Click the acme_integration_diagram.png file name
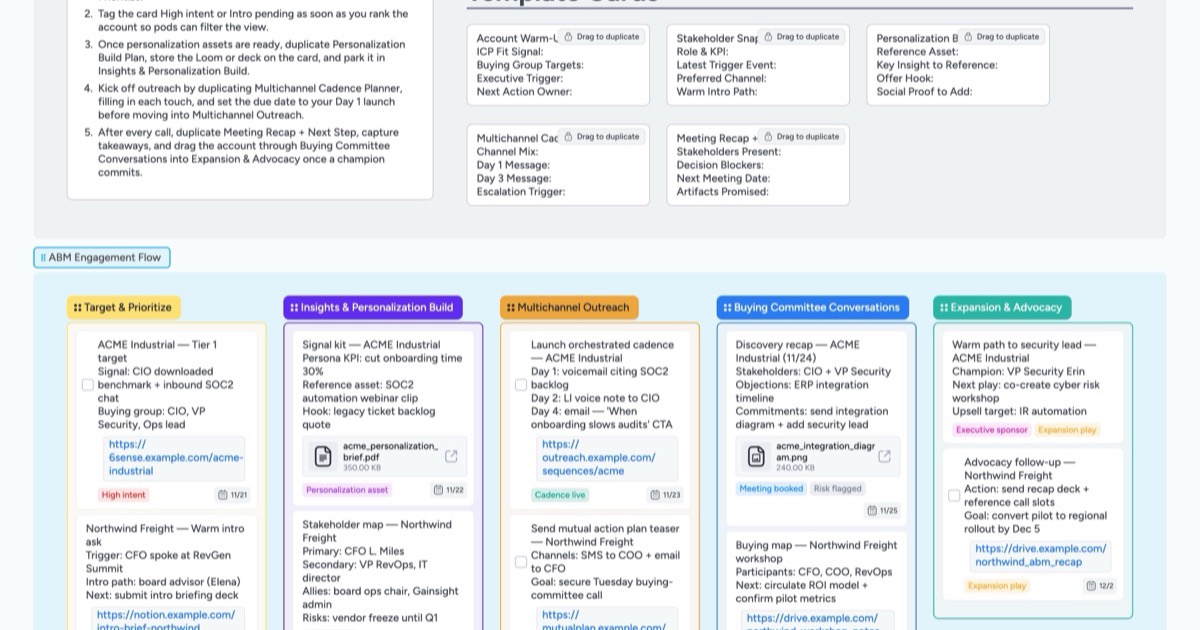 pyautogui.click(x=825, y=451)
